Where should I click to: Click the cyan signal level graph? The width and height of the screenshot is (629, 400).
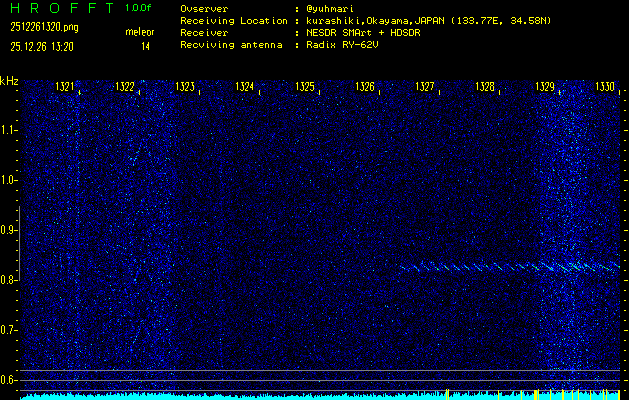300,396
